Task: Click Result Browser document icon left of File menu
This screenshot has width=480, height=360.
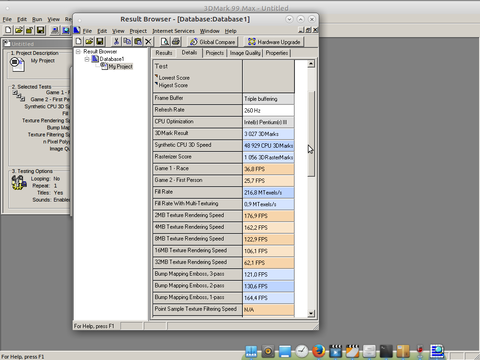Action: click(77, 30)
